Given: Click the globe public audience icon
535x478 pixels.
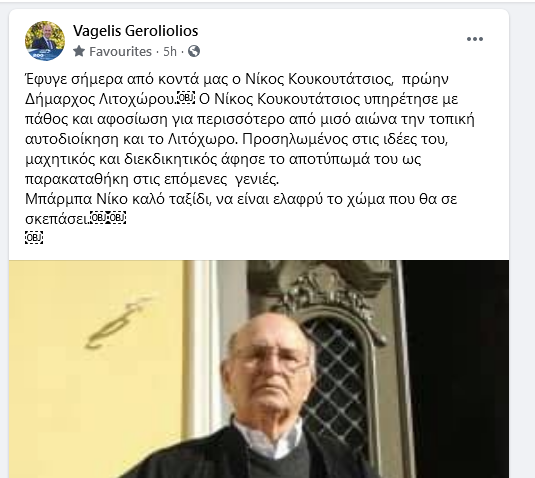Looking at the screenshot, I should [x=194, y=51].
